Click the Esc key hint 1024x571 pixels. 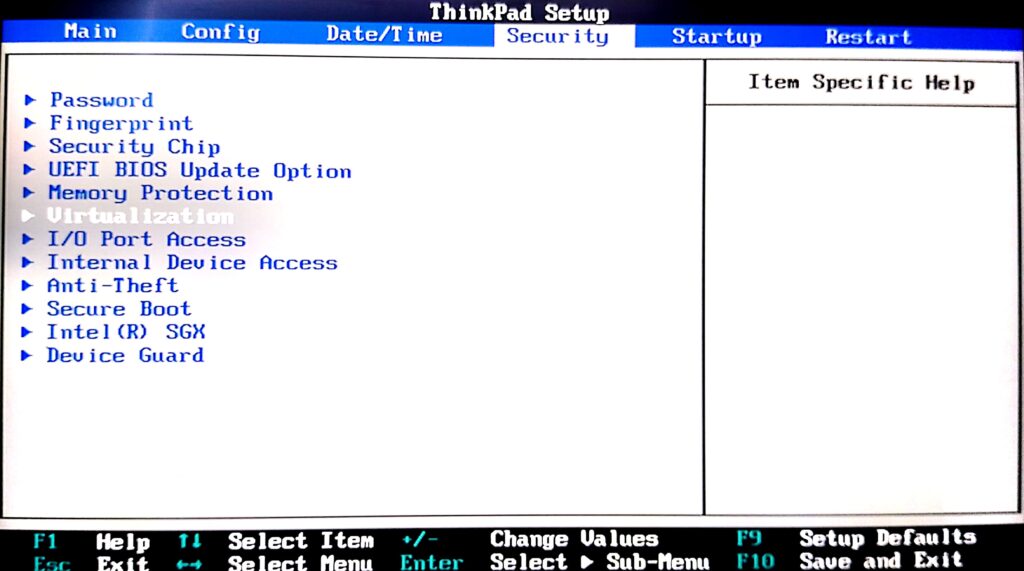[52, 563]
